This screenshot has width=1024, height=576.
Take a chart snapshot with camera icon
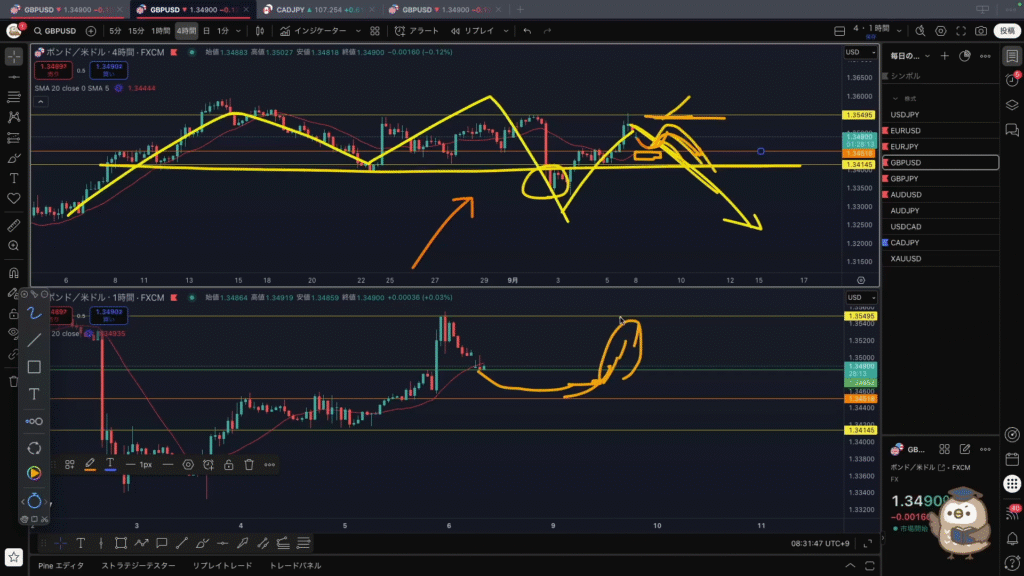coord(981,31)
